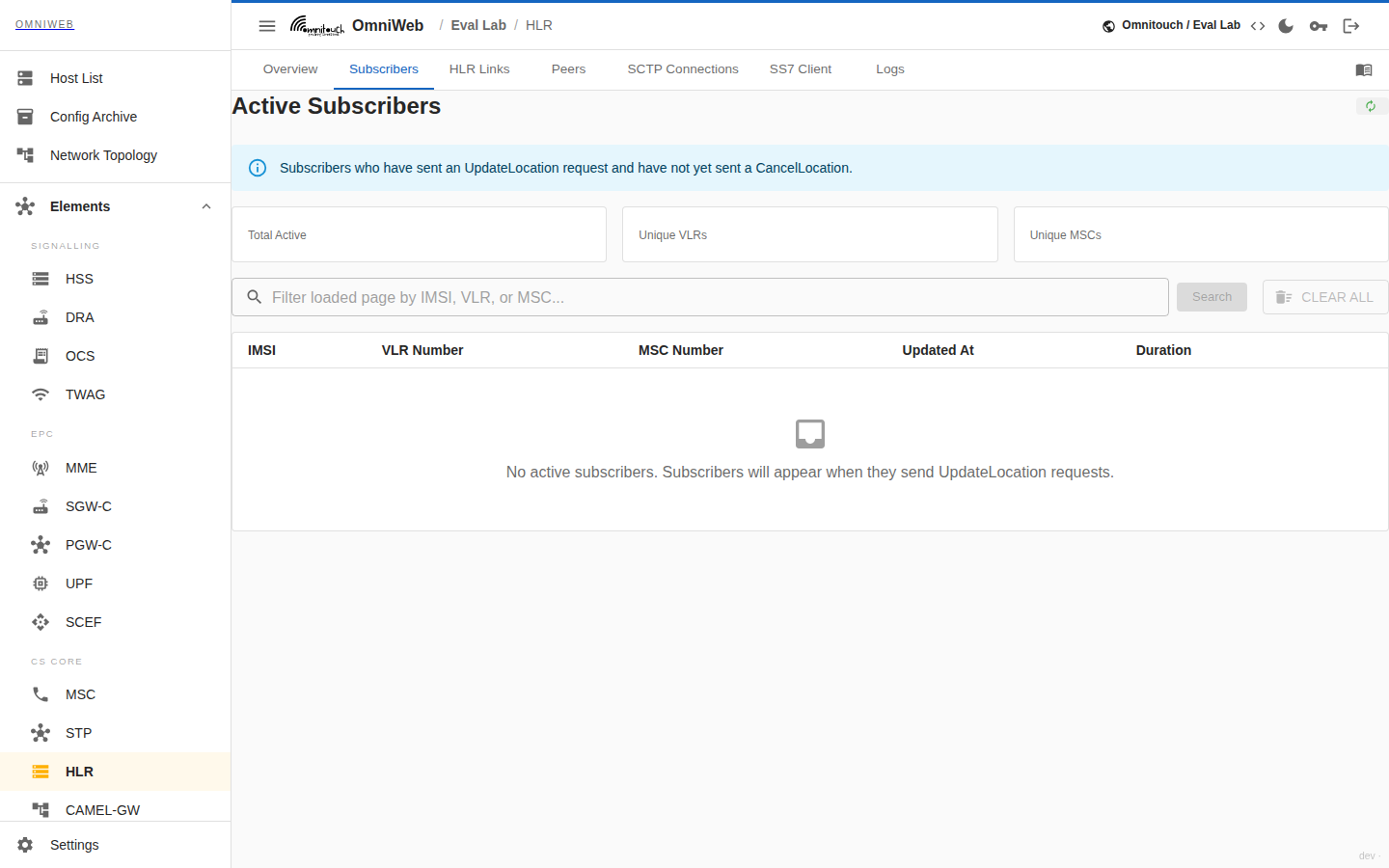This screenshot has width=1389, height=868.
Task: Click the MSC phone icon
Action: pos(41,694)
